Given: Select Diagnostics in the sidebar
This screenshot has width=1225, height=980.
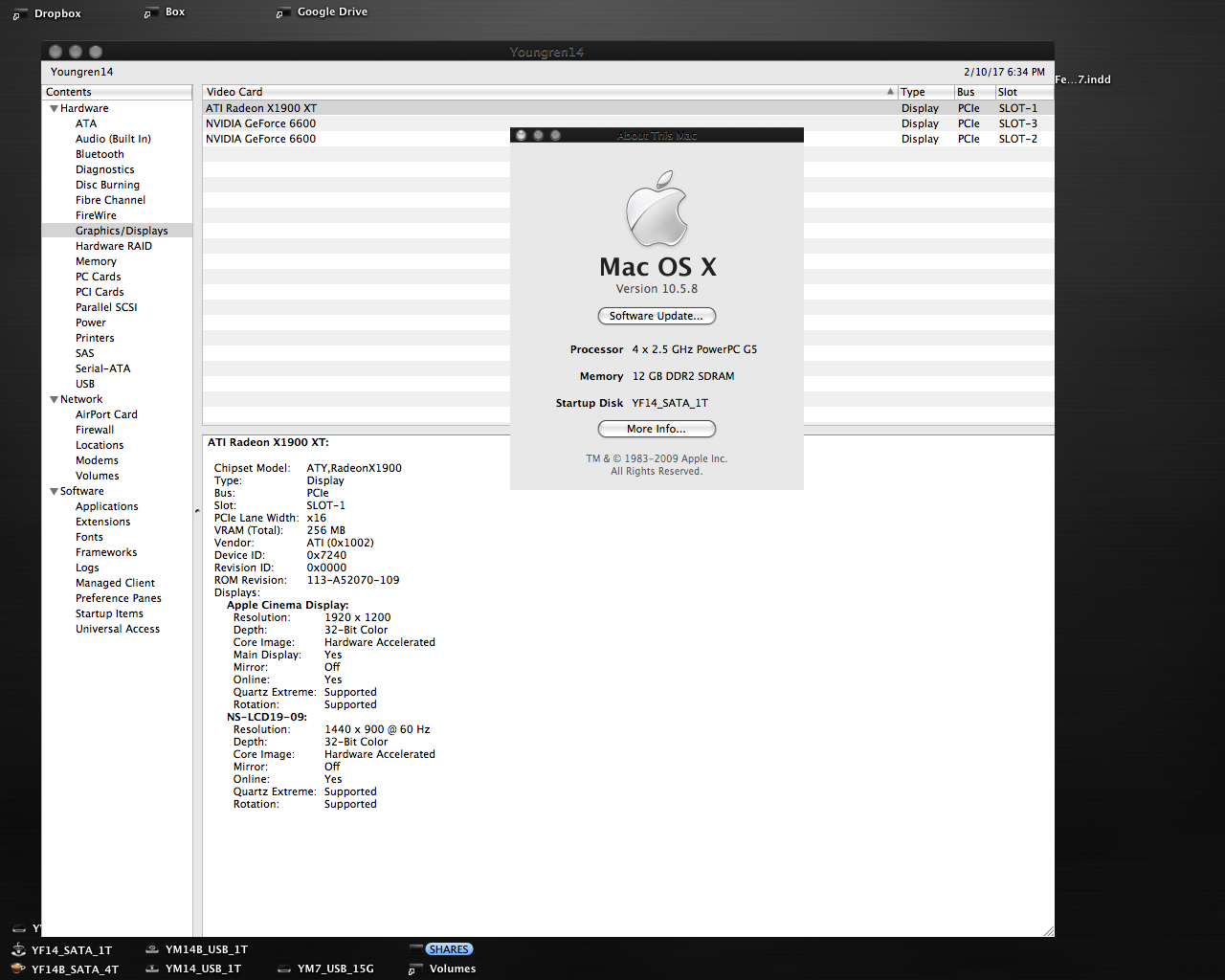Looking at the screenshot, I should (x=105, y=169).
